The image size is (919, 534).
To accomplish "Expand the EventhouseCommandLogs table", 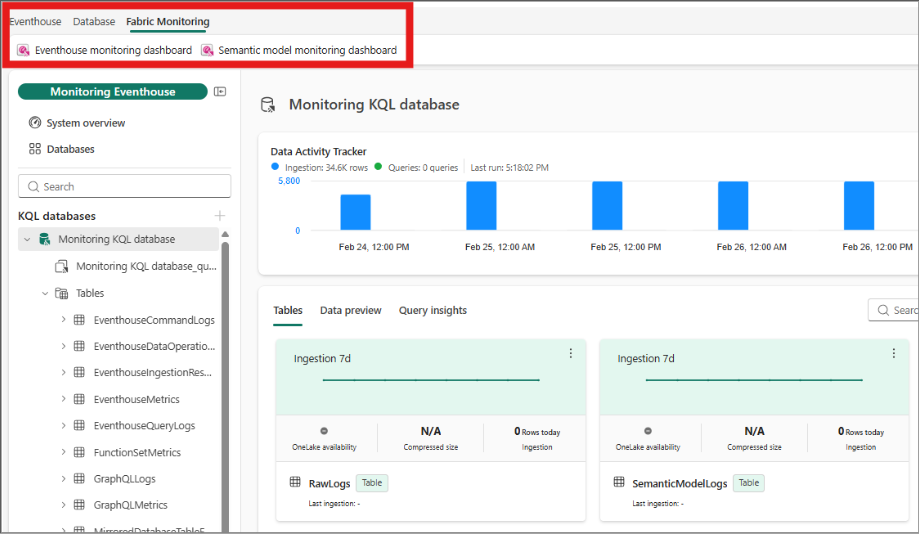I will [63, 319].
